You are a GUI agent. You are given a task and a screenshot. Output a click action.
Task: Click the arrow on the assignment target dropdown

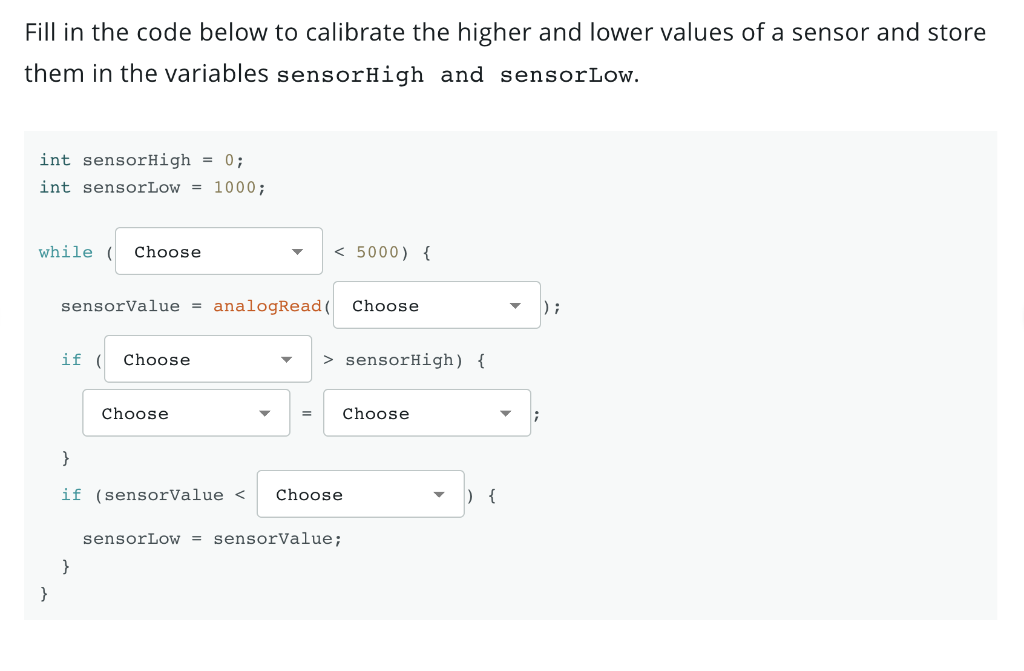pos(264,412)
